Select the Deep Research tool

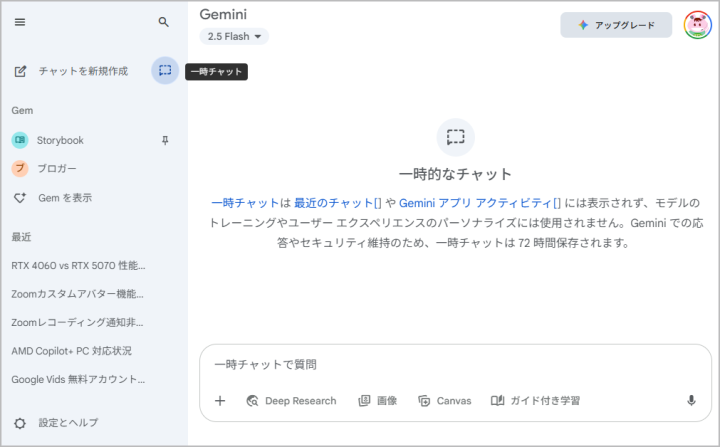click(291, 401)
